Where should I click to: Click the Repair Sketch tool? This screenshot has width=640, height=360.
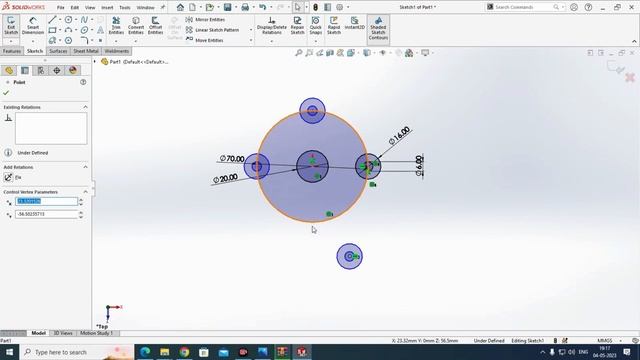pyautogui.click(x=297, y=26)
